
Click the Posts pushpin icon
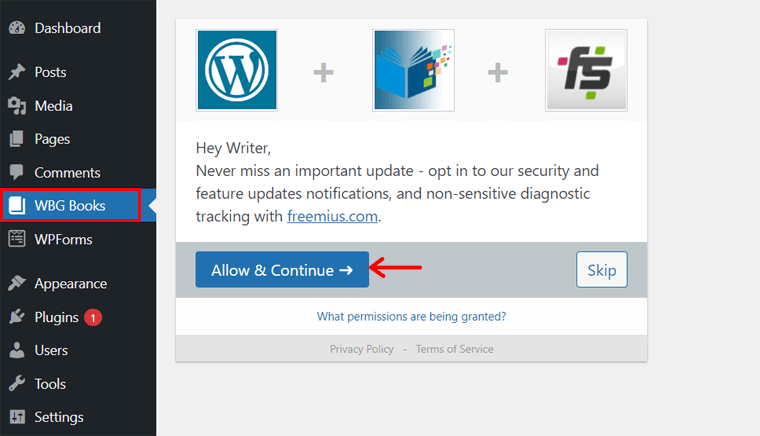tap(16, 72)
